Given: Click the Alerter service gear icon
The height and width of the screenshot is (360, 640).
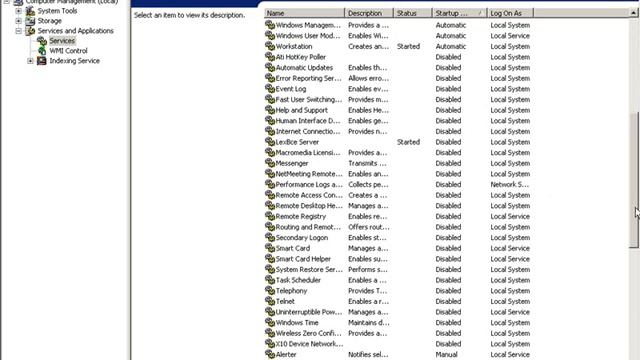Looking at the screenshot, I should tap(270, 354).
